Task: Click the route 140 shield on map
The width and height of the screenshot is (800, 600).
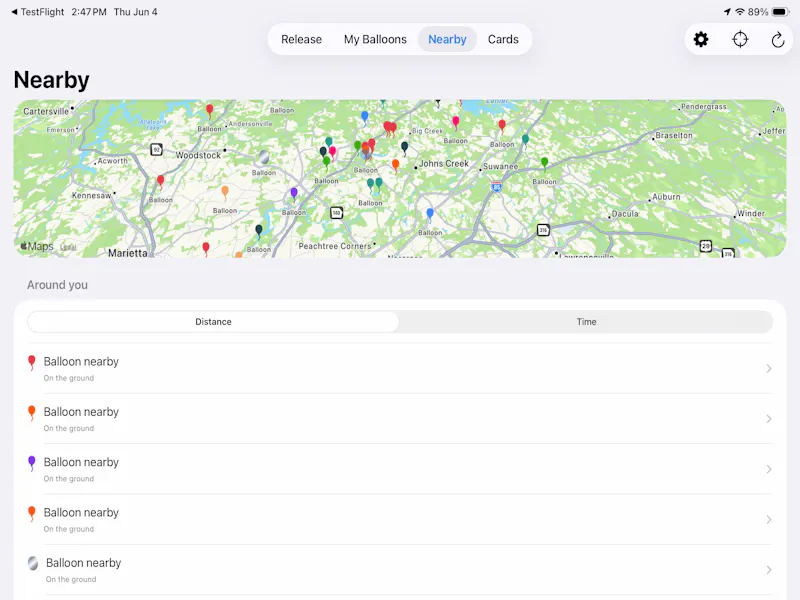Action: [x=336, y=212]
